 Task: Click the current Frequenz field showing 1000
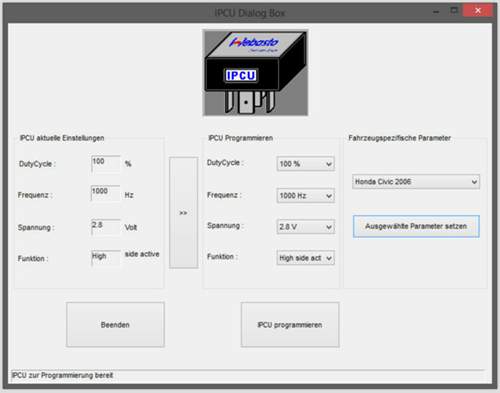(106, 193)
